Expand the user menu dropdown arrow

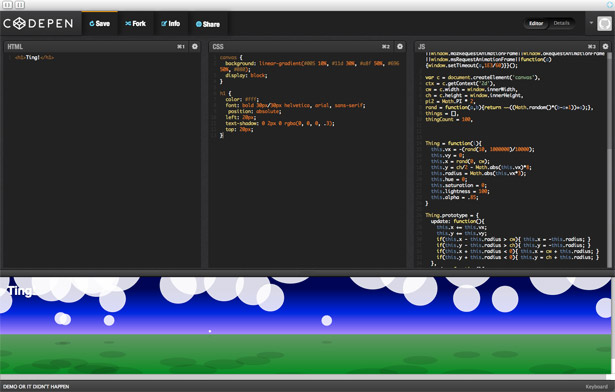click(x=591, y=23)
